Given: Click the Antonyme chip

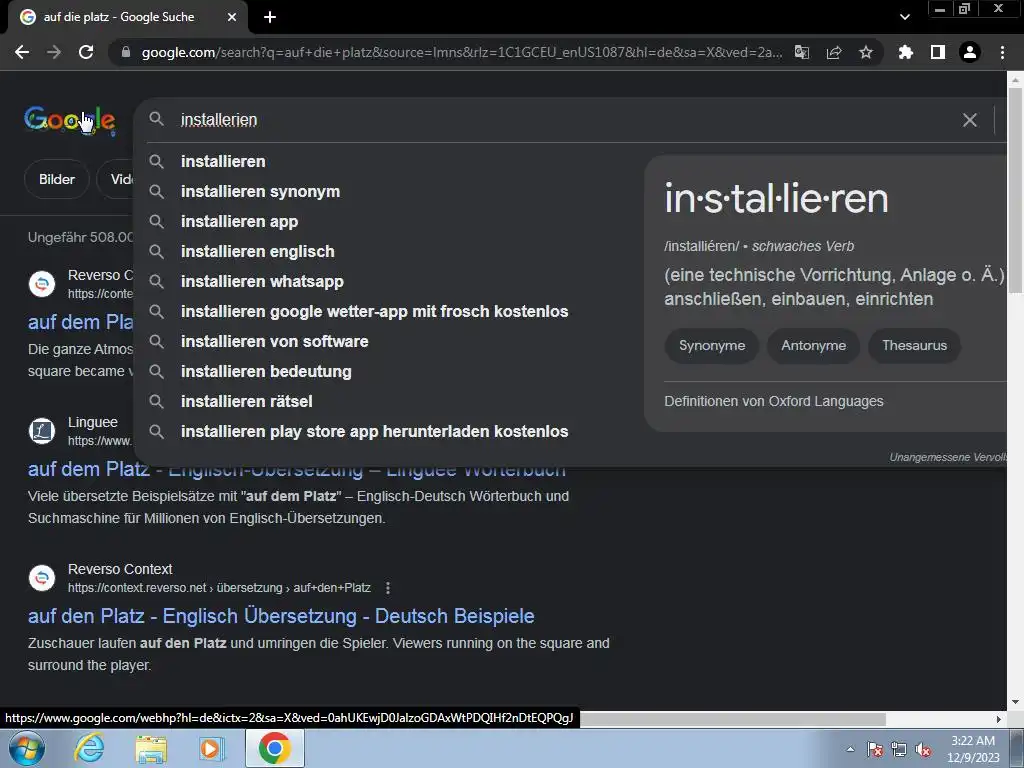Looking at the screenshot, I should pos(813,345).
